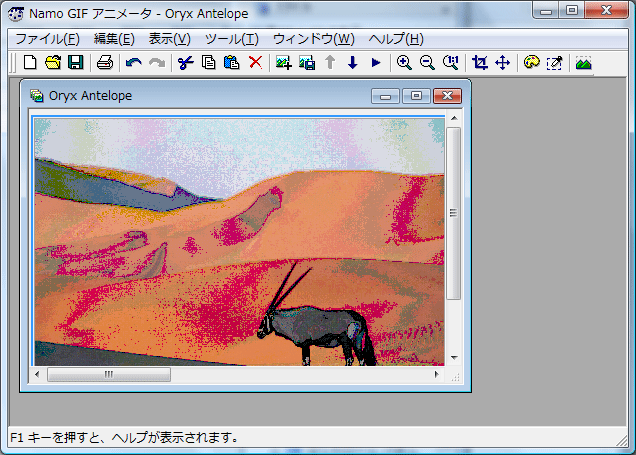Click the green landscape image icon
Screen dimensions: 636x455
(x=583, y=63)
